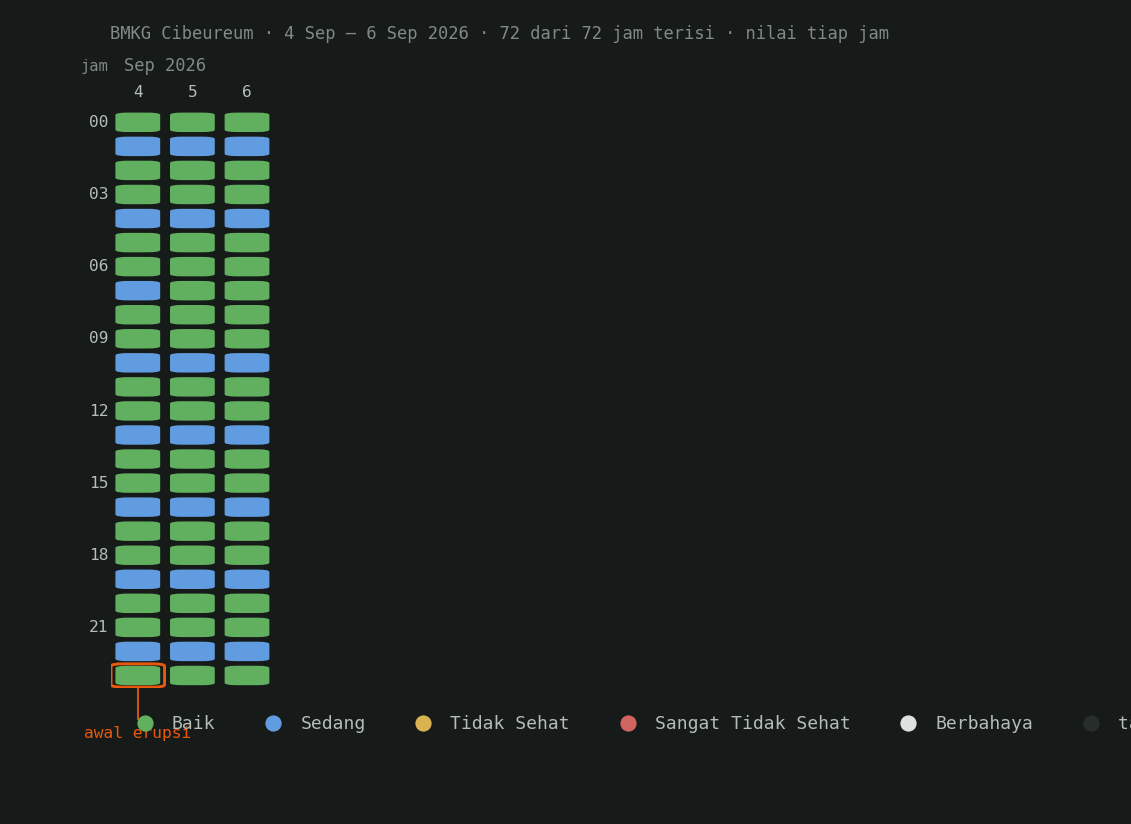The image size is (1131, 824).
Task: Select the 6 Sep cell at hour 00
Action: 247,122
